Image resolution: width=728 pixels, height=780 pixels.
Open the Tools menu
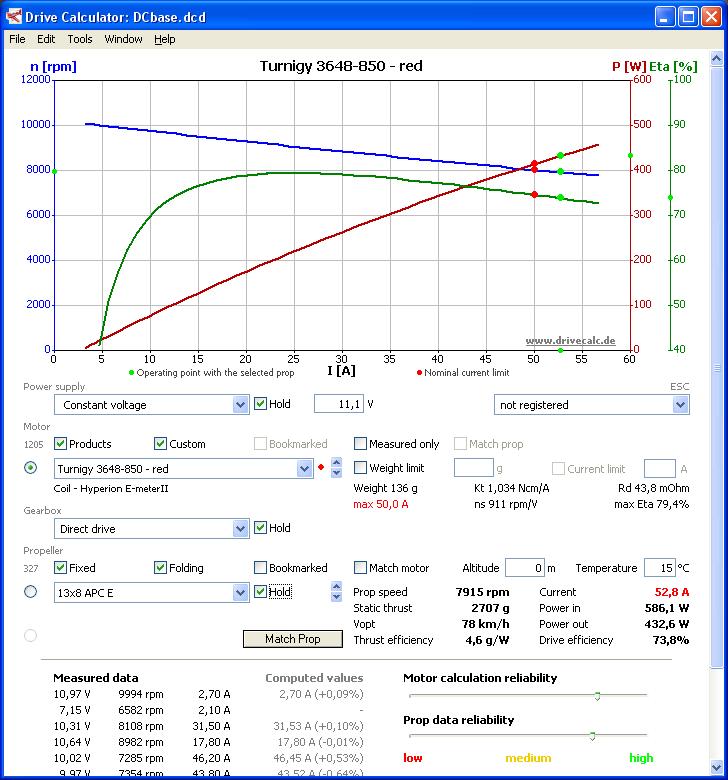tap(80, 39)
